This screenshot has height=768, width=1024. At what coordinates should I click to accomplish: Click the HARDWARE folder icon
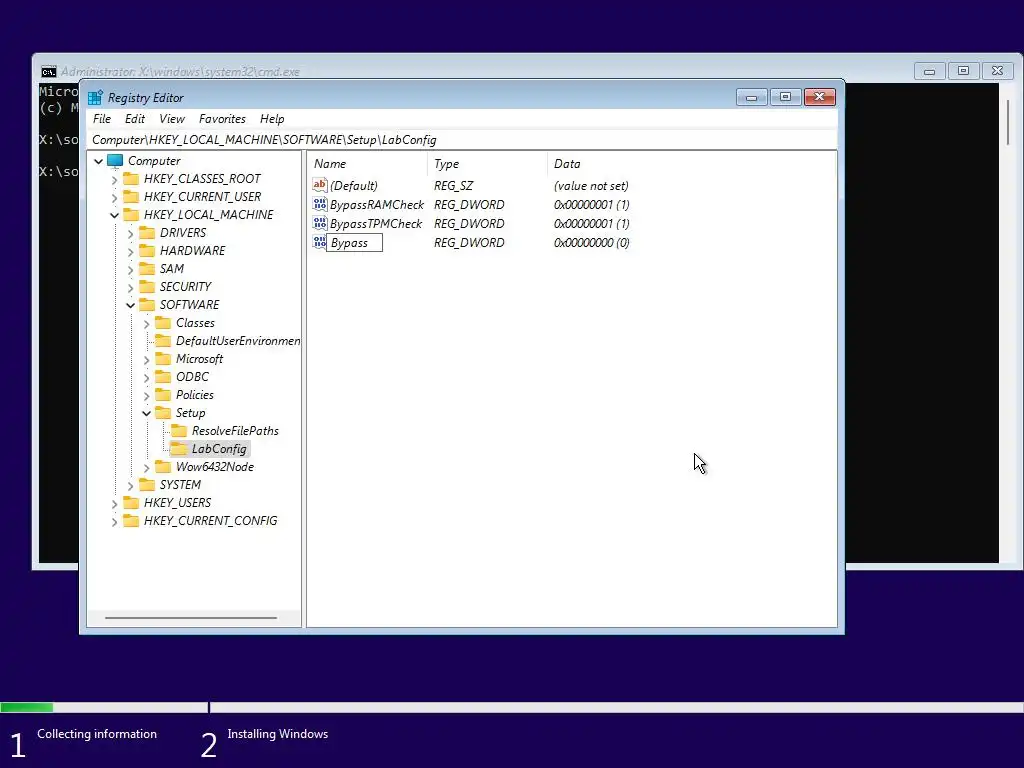pos(148,251)
